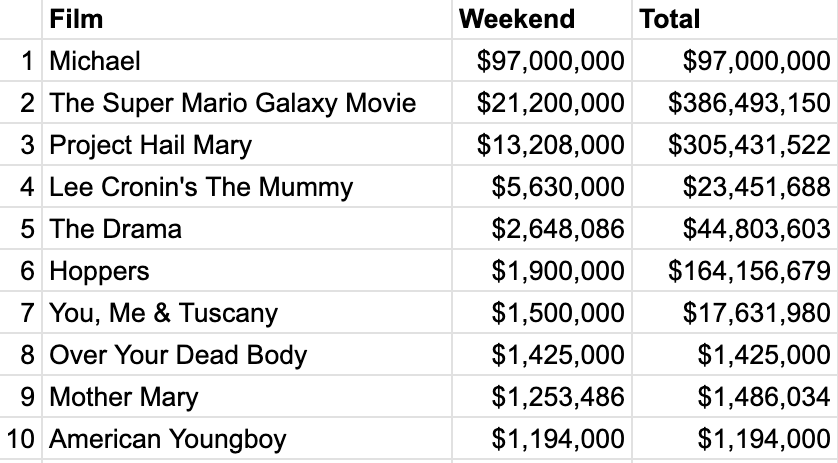The image size is (838, 463).
Task: Select the Total column header cell
Action: [x=735, y=19]
